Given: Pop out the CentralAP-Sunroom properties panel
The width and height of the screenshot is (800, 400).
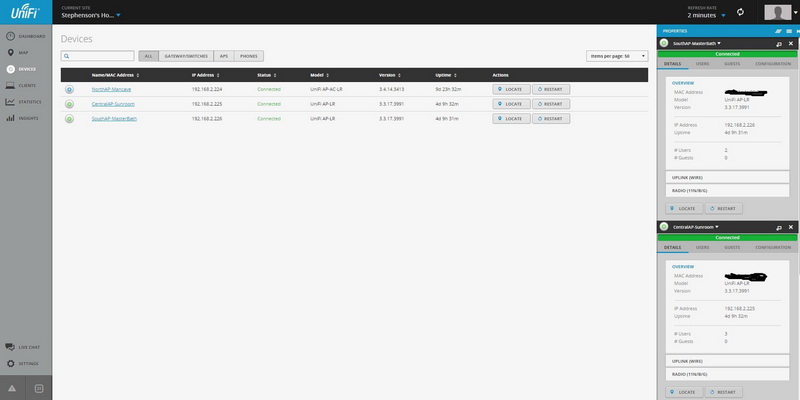Looking at the screenshot, I should click(x=779, y=227).
